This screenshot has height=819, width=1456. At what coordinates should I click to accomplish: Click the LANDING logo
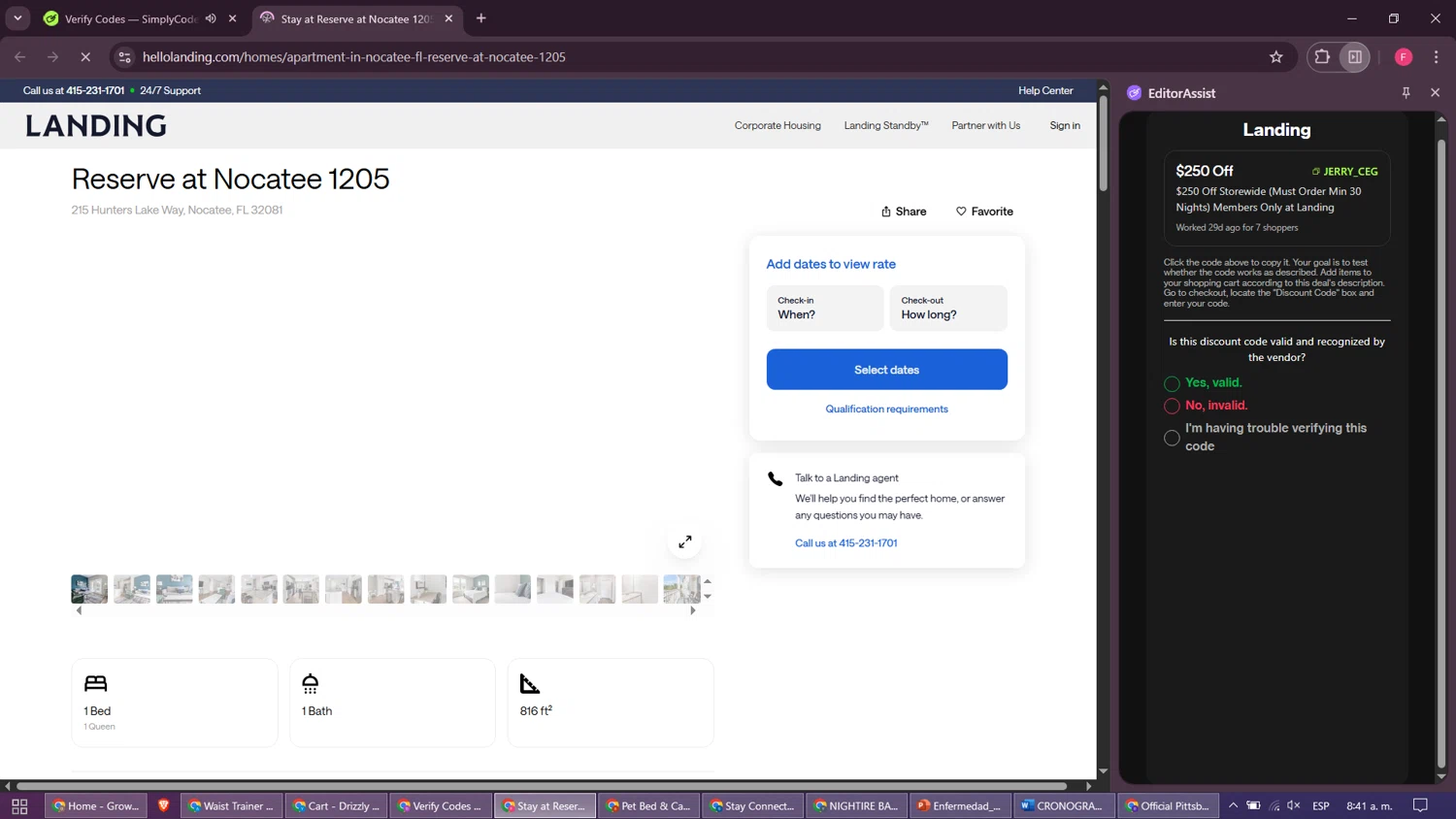[x=96, y=126]
